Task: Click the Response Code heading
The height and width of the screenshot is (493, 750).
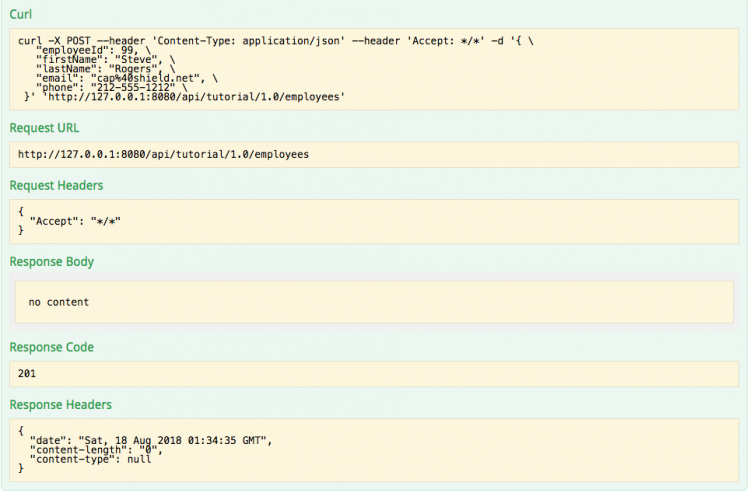Action: click(x=52, y=347)
